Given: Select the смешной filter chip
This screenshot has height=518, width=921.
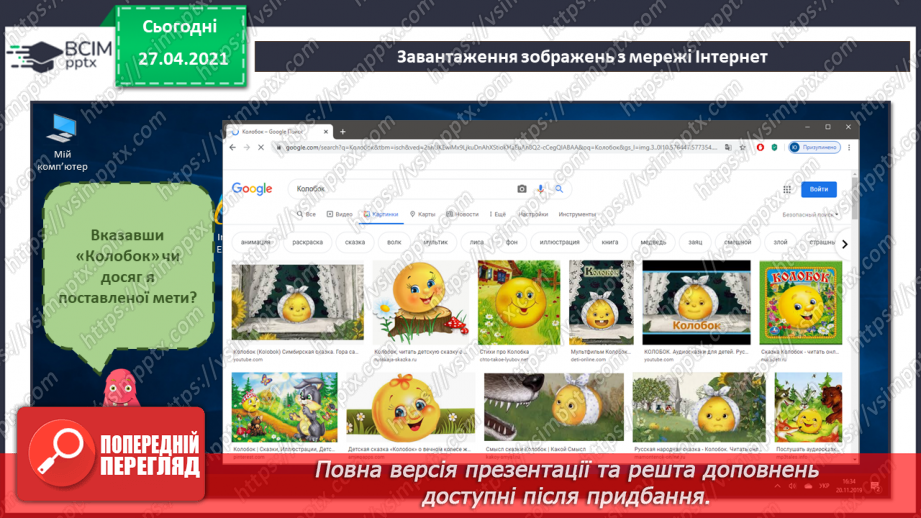Looking at the screenshot, I should click(x=737, y=243).
